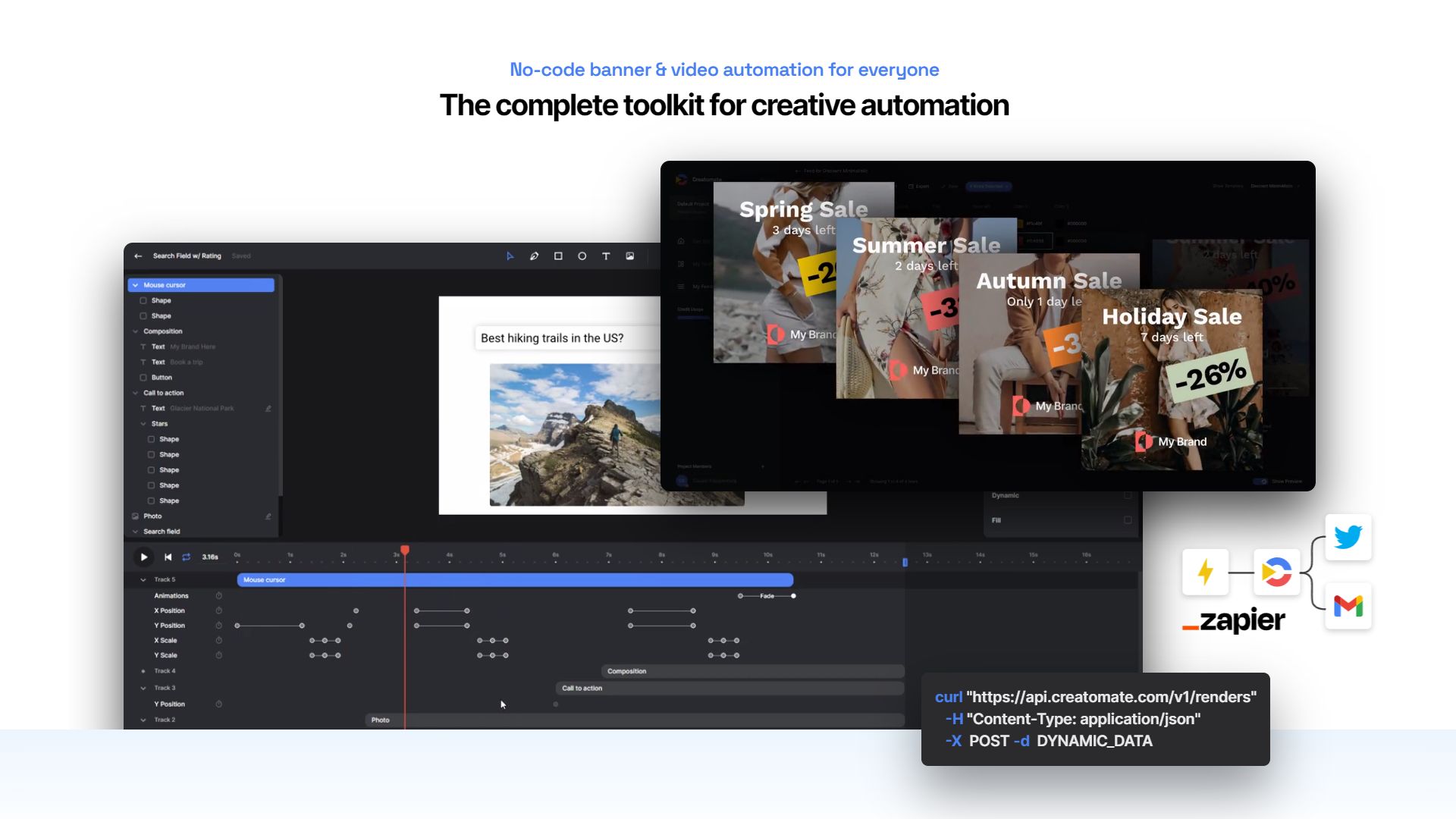
Task: Check the Button layer checkbox
Action: [143, 377]
